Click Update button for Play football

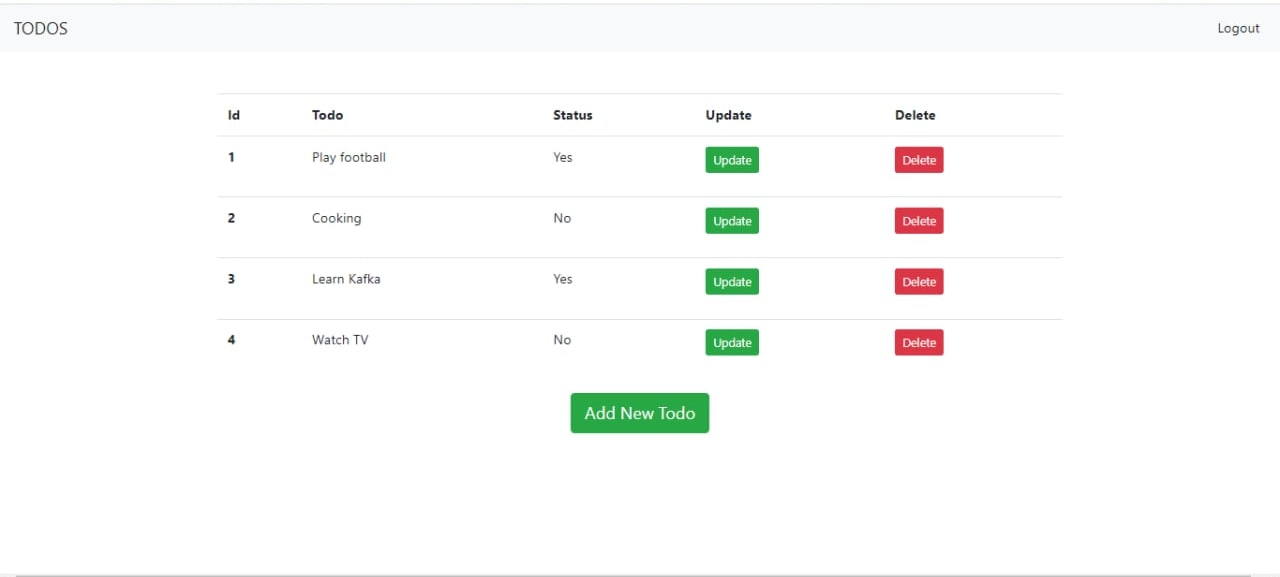[x=731, y=160]
